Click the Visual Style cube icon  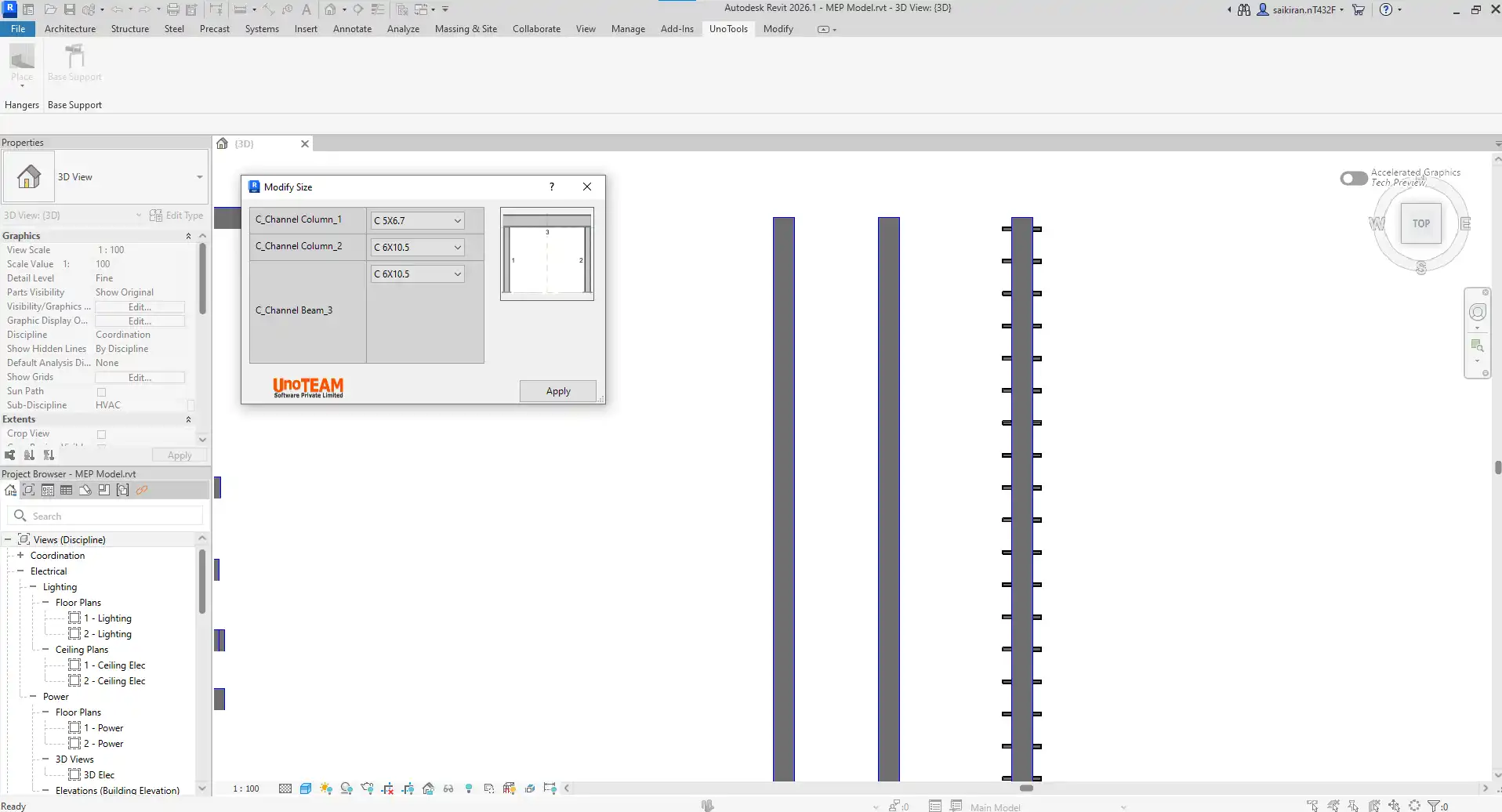tap(306, 788)
